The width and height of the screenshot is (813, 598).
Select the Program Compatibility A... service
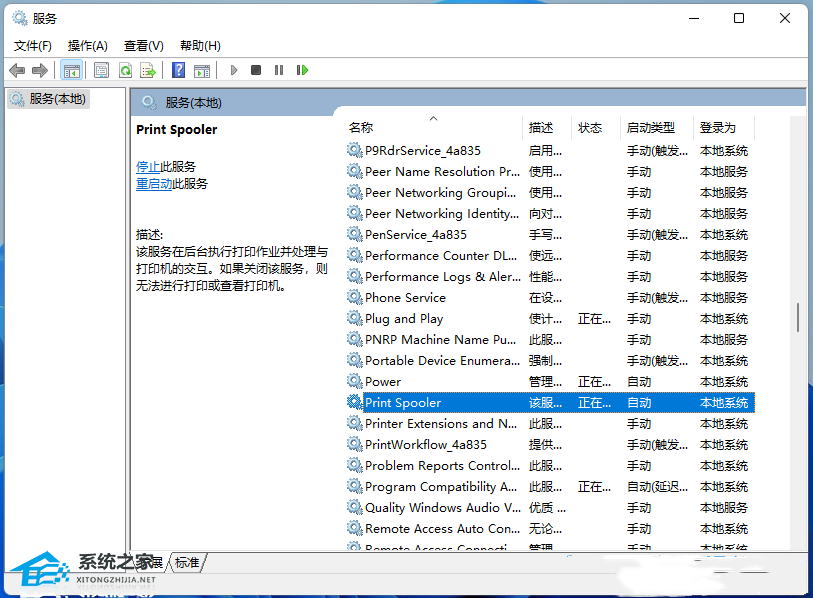pos(550,486)
